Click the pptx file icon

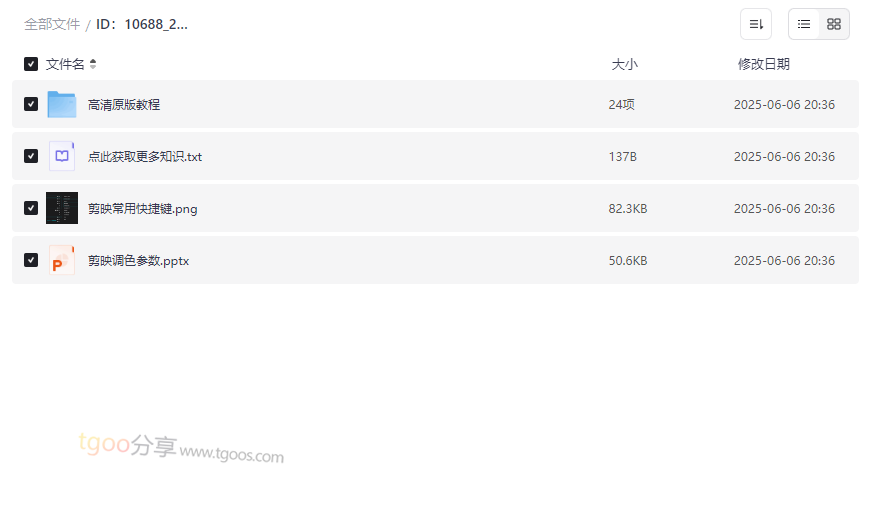click(x=62, y=260)
